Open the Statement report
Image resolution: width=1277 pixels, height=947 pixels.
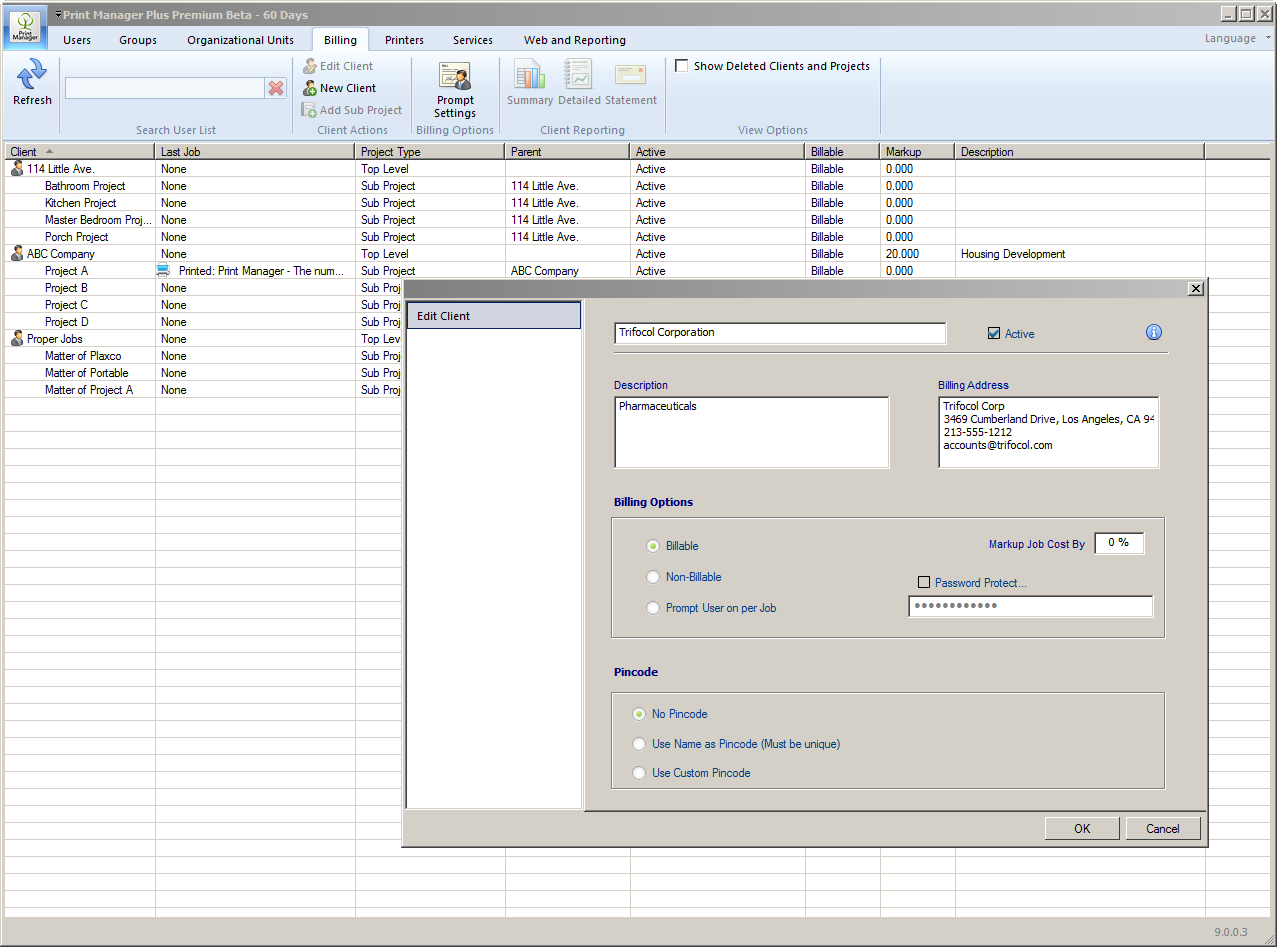[631, 82]
